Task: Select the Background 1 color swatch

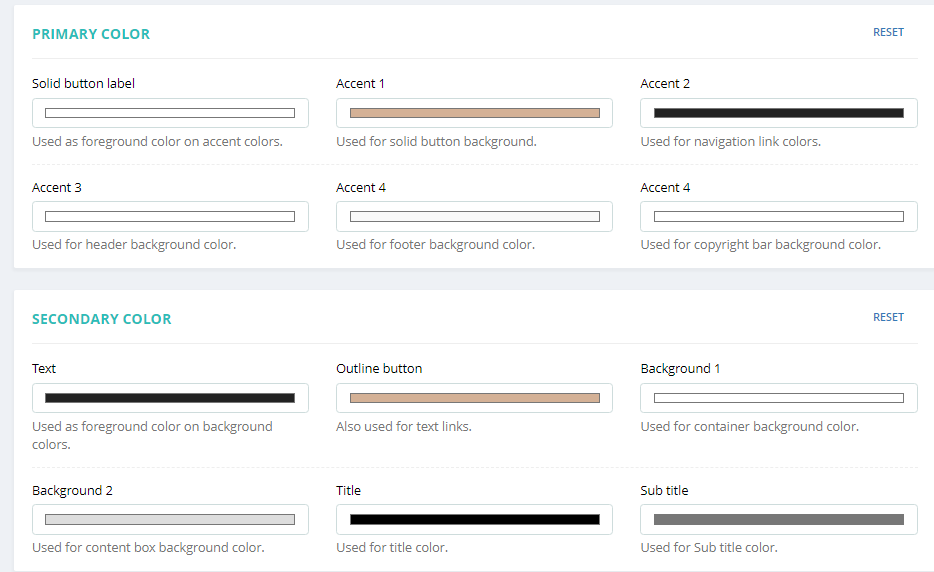Action: [x=778, y=398]
